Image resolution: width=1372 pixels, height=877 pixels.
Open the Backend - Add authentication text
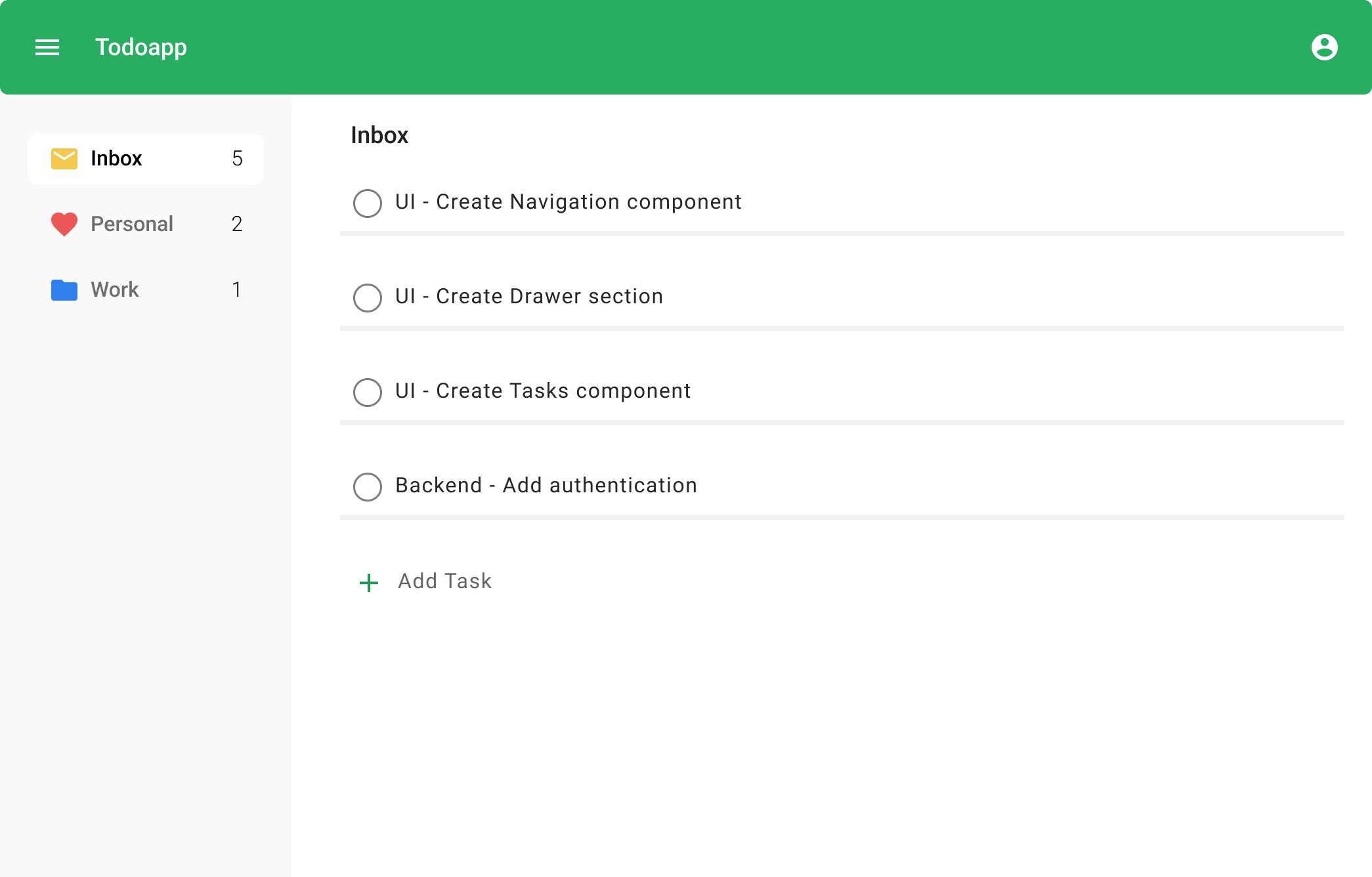coord(546,485)
